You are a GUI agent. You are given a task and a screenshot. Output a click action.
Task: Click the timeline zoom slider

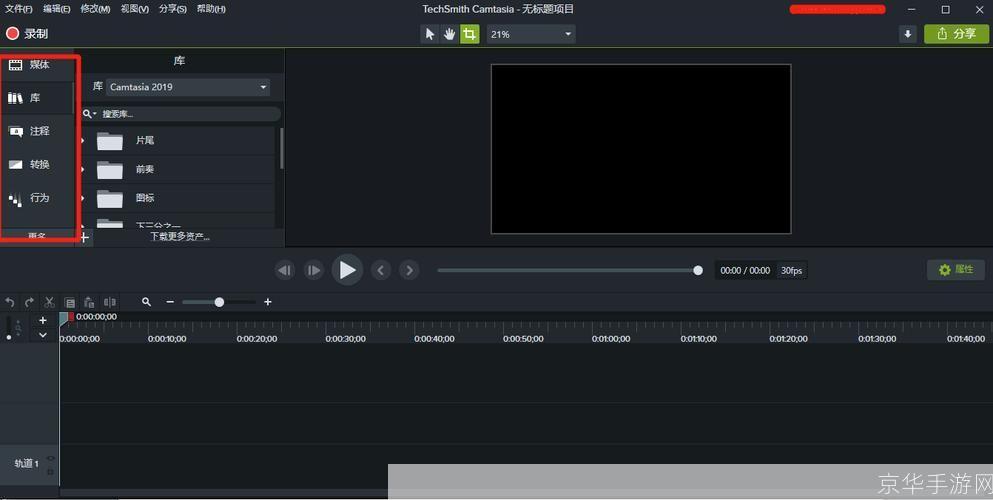[x=219, y=302]
